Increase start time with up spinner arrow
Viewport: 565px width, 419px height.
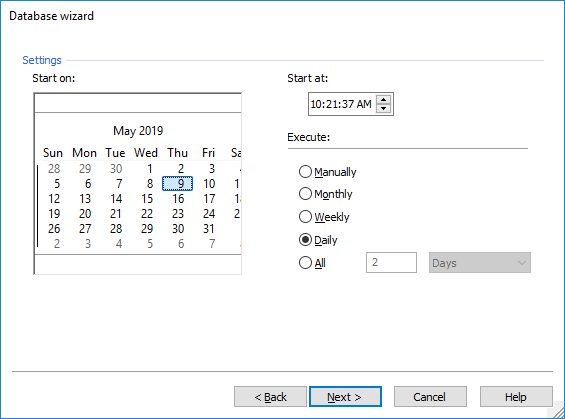[383, 100]
